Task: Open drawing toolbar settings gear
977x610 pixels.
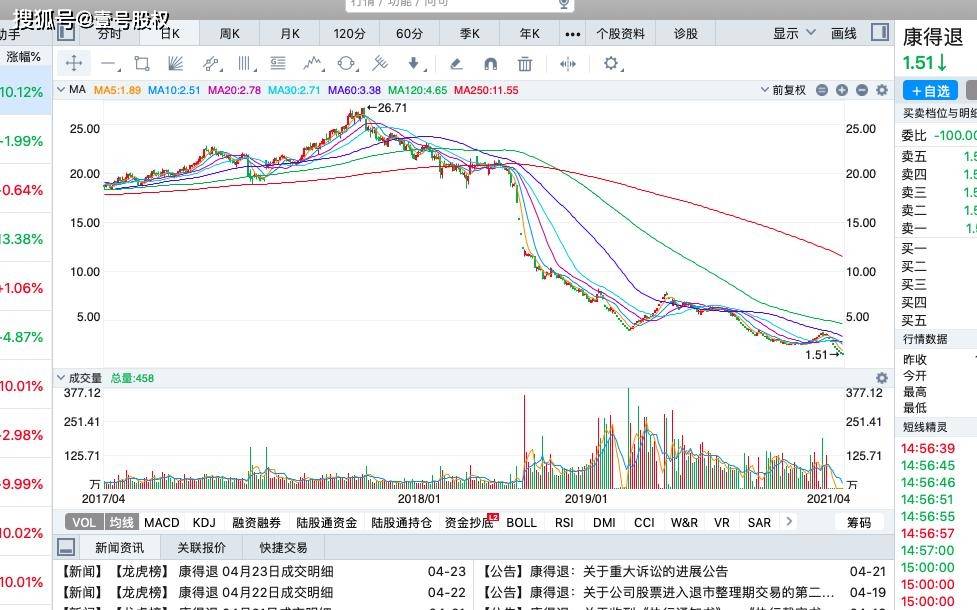Action: coord(611,64)
